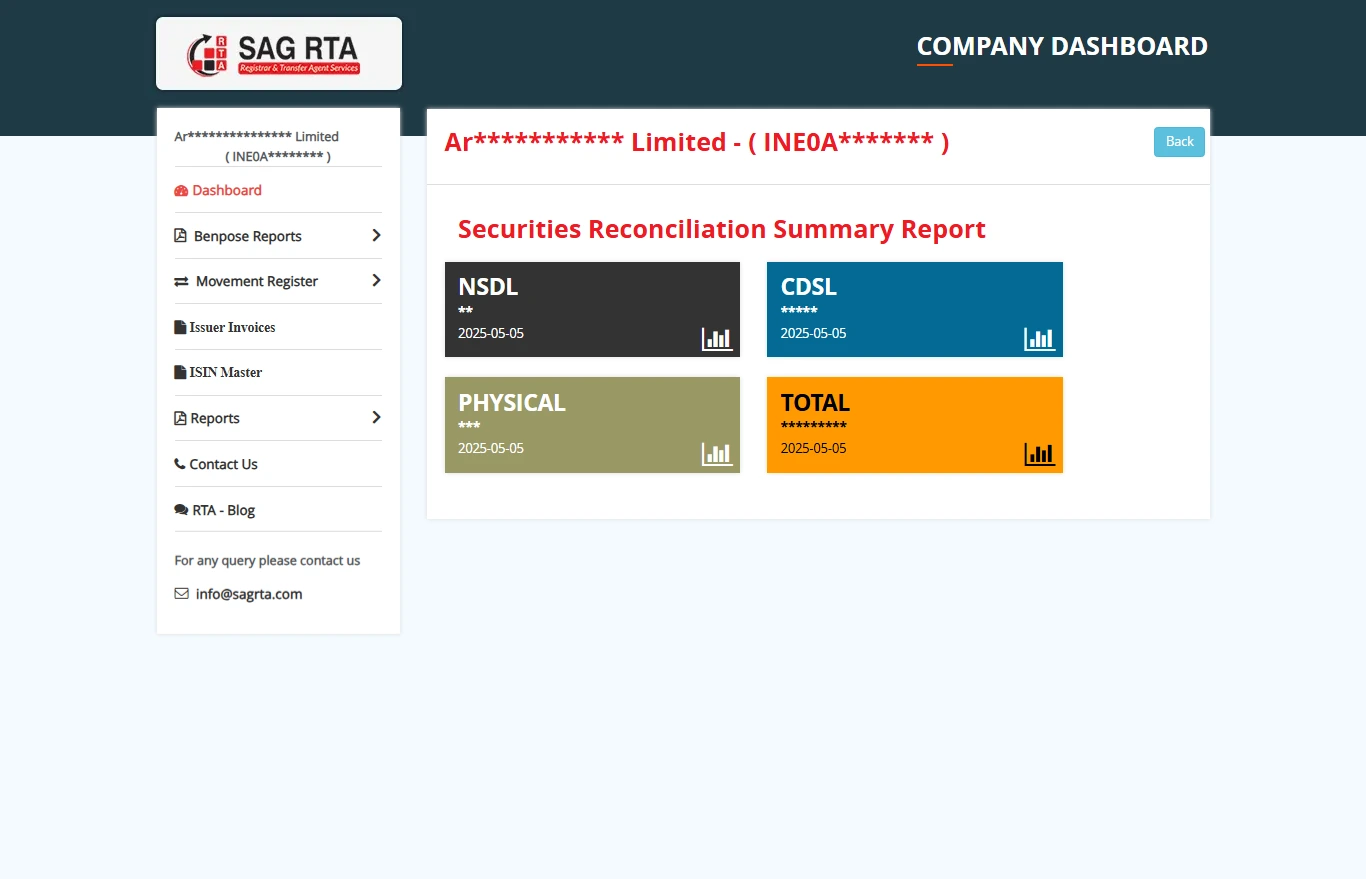Viewport: 1366px width, 879px height.
Task: Expand the Reports submenu arrow
Action: tap(376, 418)
